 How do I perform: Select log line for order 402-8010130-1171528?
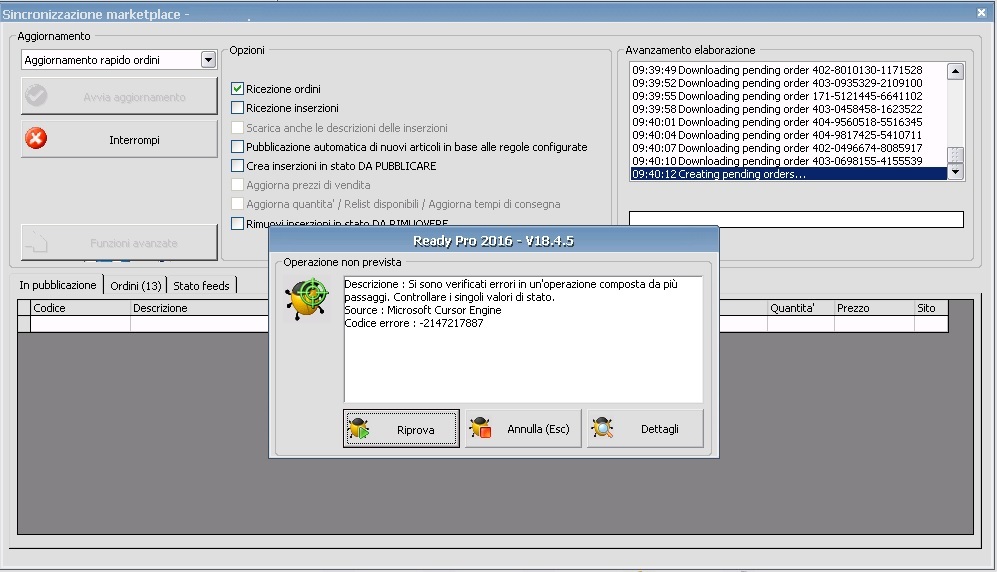[x=788, y=70]
